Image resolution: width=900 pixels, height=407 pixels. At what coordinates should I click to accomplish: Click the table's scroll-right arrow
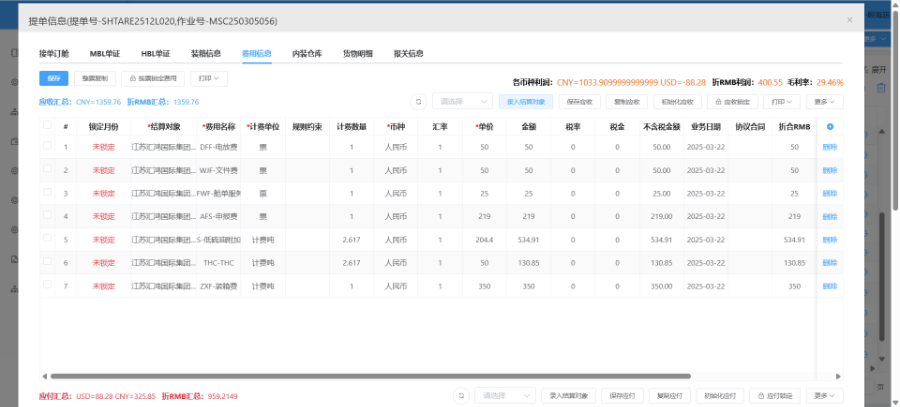[x=838, y=377]
